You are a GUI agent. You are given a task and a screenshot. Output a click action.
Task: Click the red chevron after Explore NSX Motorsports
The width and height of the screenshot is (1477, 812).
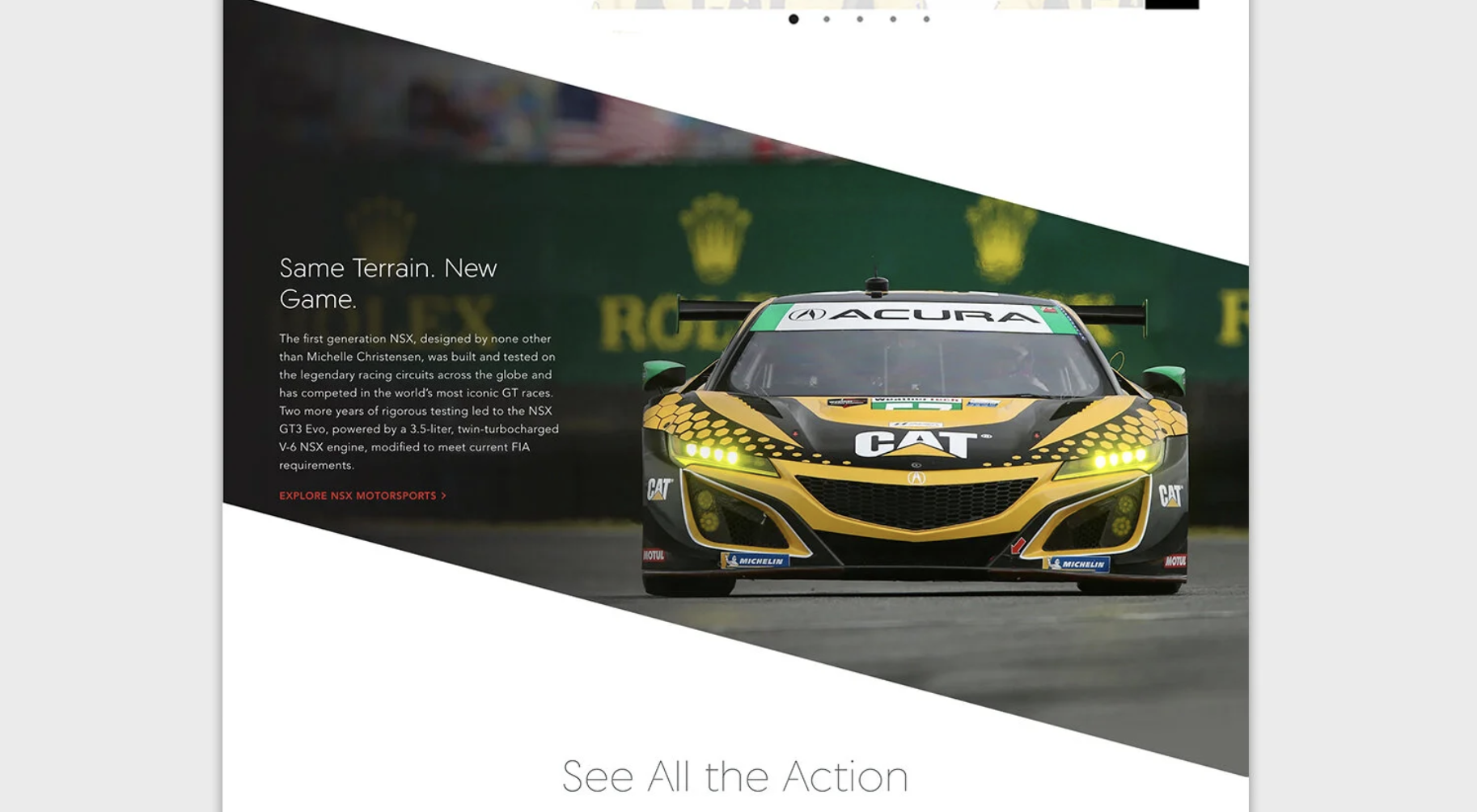point(443,496)
